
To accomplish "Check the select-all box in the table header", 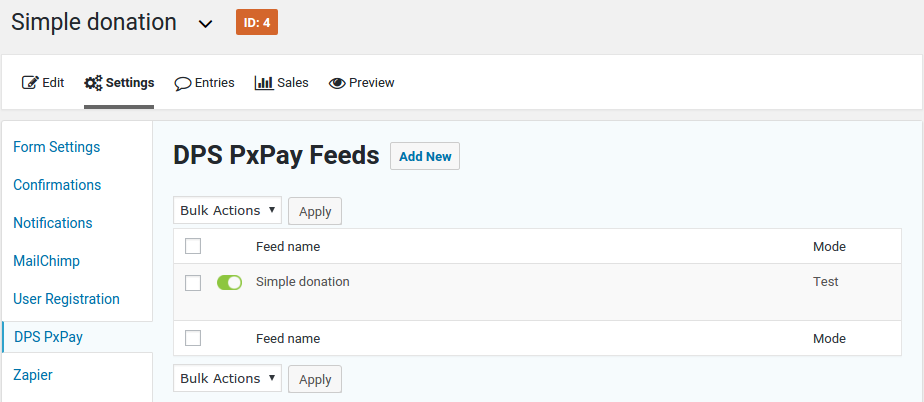I will click(193, 246).
